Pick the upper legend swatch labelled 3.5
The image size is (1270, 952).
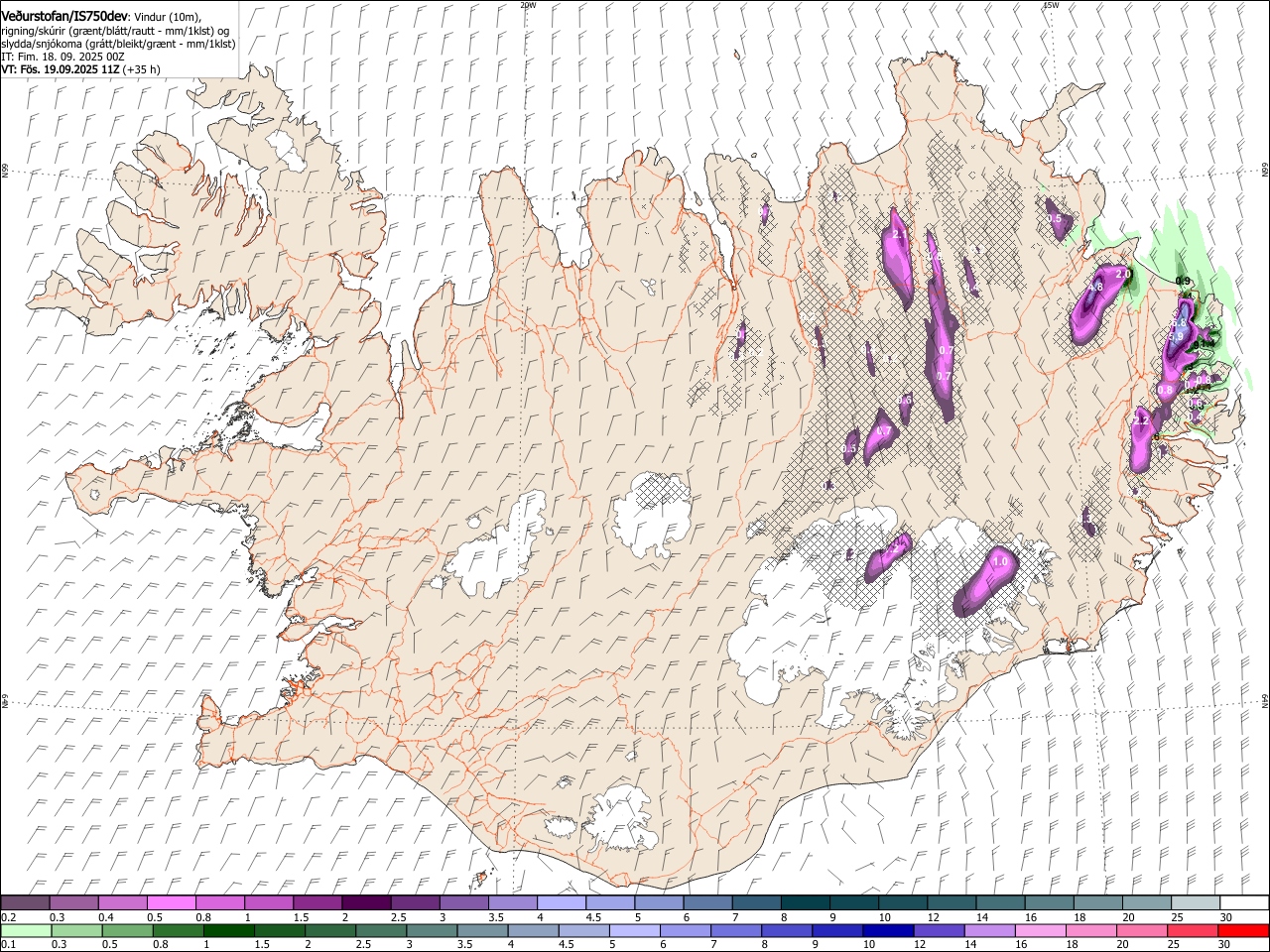(512, 902)
